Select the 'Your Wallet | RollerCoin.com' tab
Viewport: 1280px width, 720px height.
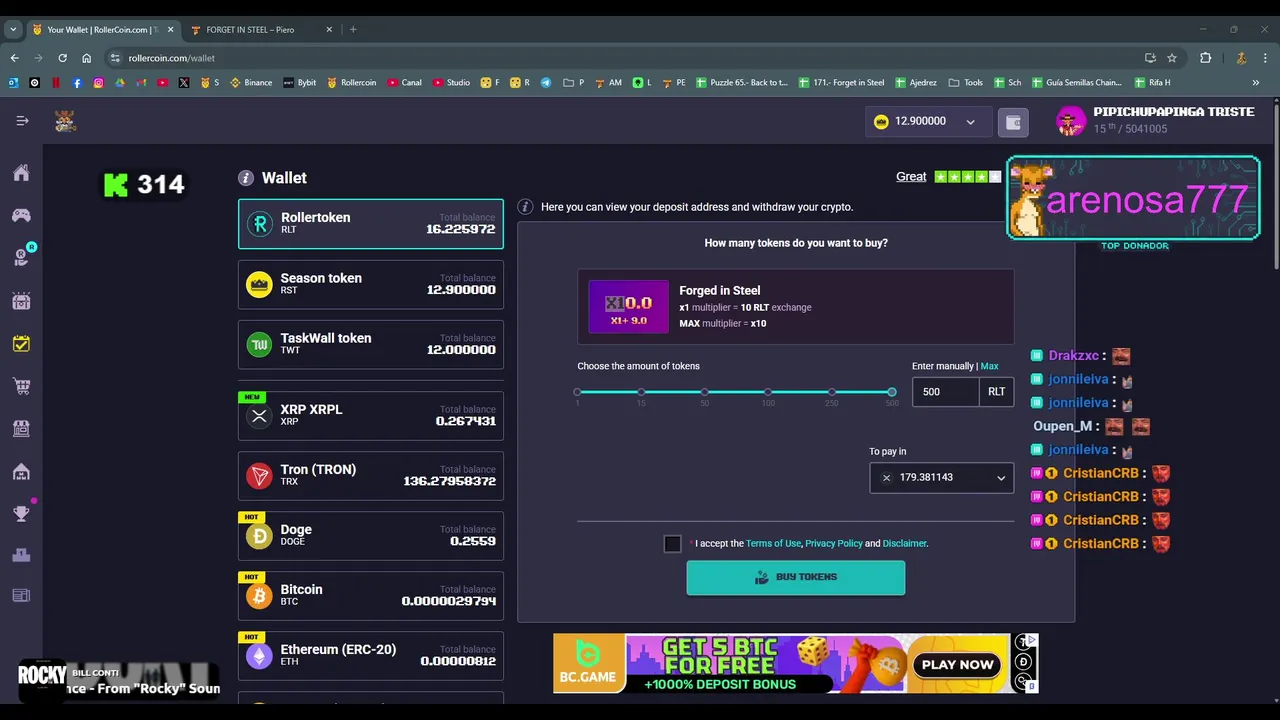point(101,30)
